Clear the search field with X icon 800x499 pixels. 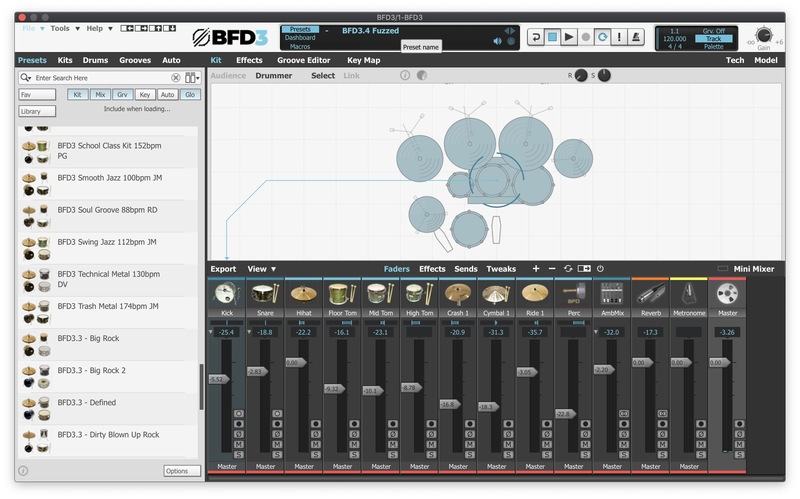click(176, 77)
